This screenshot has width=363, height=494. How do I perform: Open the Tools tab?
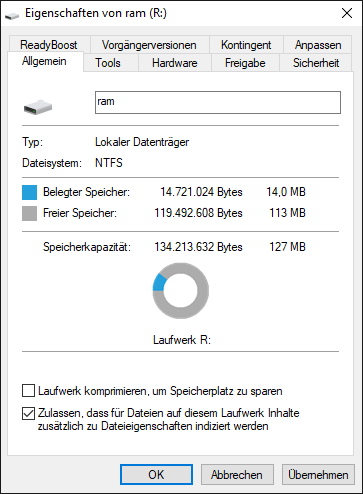pos(110,63)
